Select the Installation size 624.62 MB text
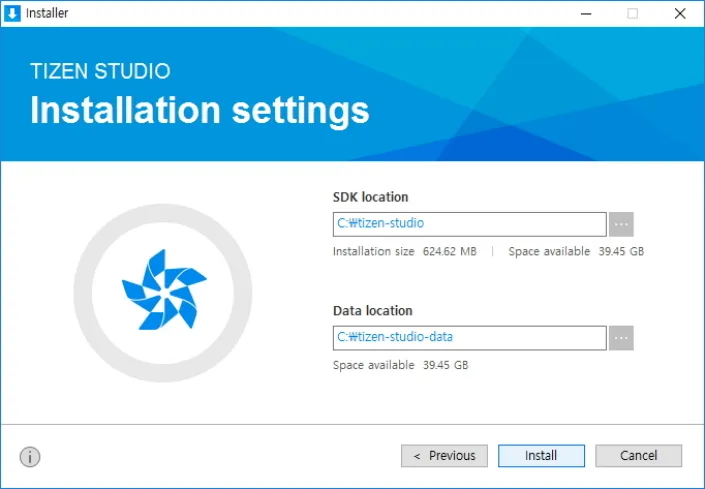Image resolution: width=705 pixels, height=489 pixels. [x=405, y=252]
